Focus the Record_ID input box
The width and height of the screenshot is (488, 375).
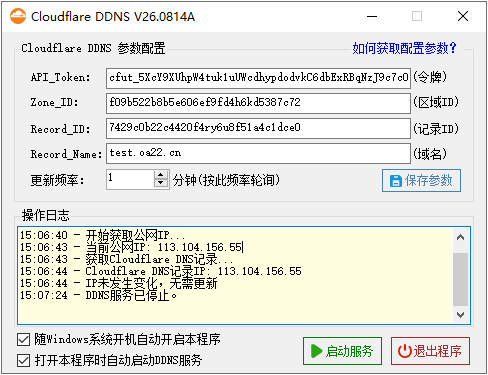pos(258,128)
